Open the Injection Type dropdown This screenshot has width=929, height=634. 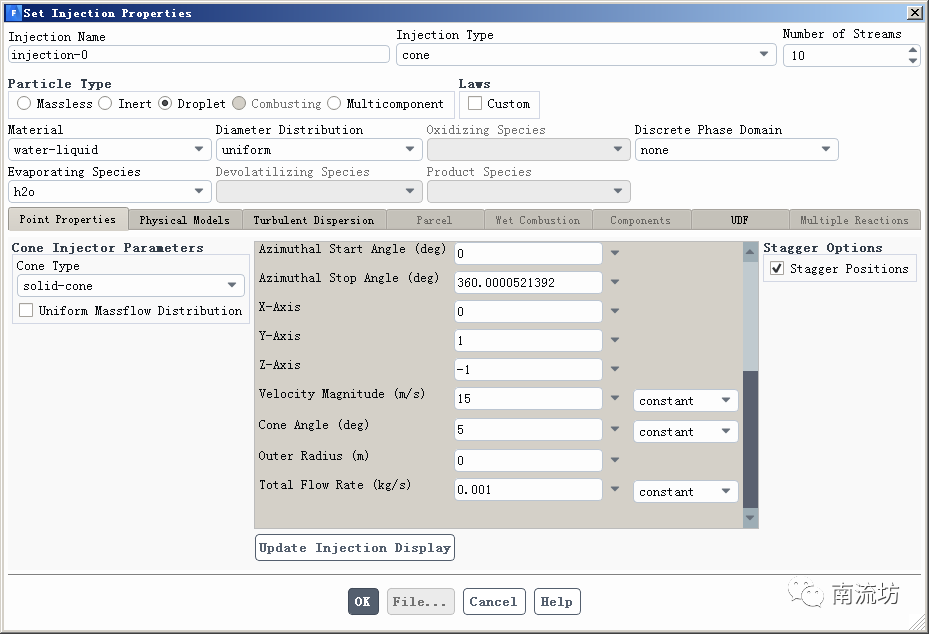pos(586,55)
